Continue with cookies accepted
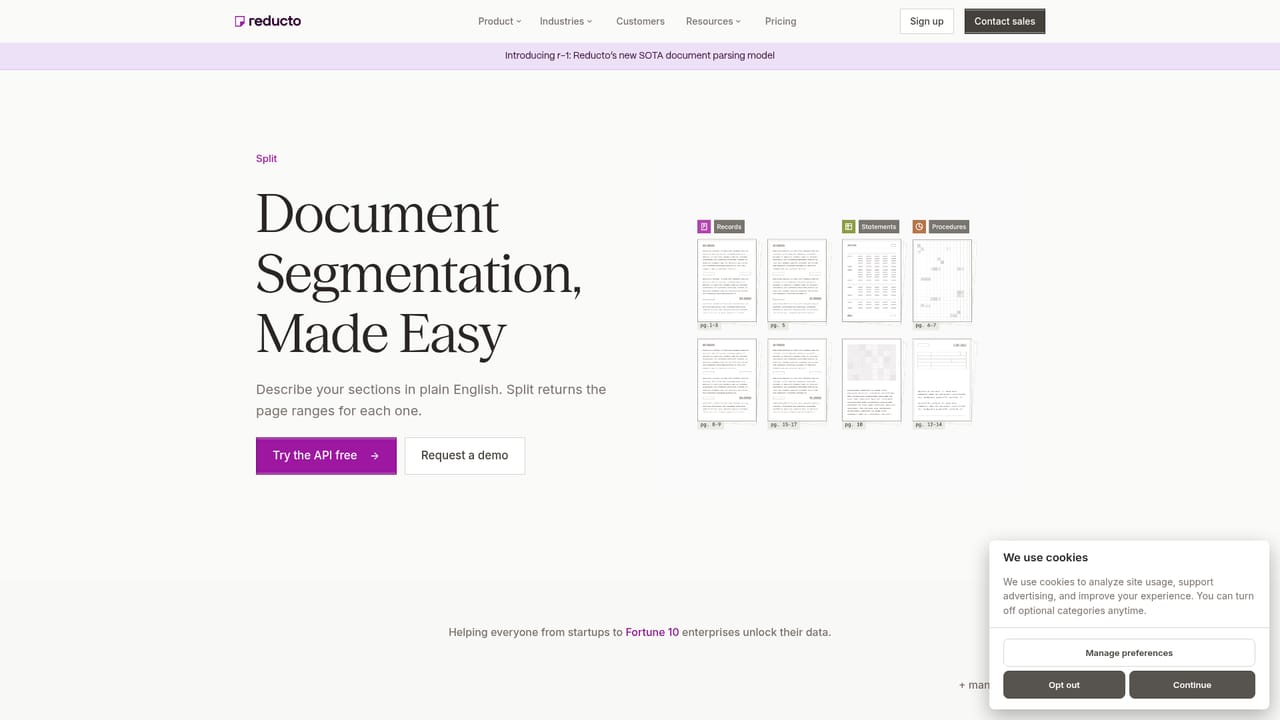The width and height of the screenshot is (1280, 720). (x=1192, y=685)
